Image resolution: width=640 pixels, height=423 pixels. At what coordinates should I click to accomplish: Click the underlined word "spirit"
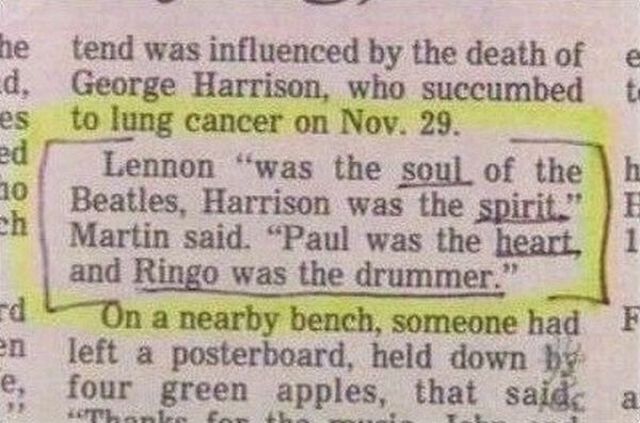pyautogui.click(x=522, y=208)
